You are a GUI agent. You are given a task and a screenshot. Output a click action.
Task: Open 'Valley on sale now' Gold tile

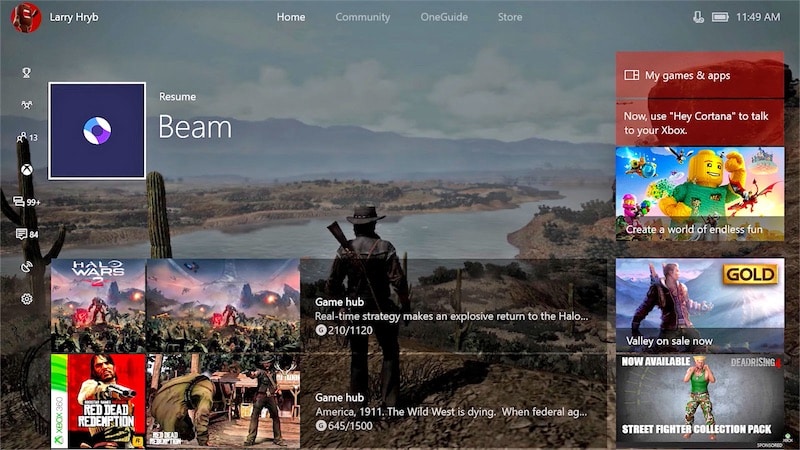click(x=699, y=305)
